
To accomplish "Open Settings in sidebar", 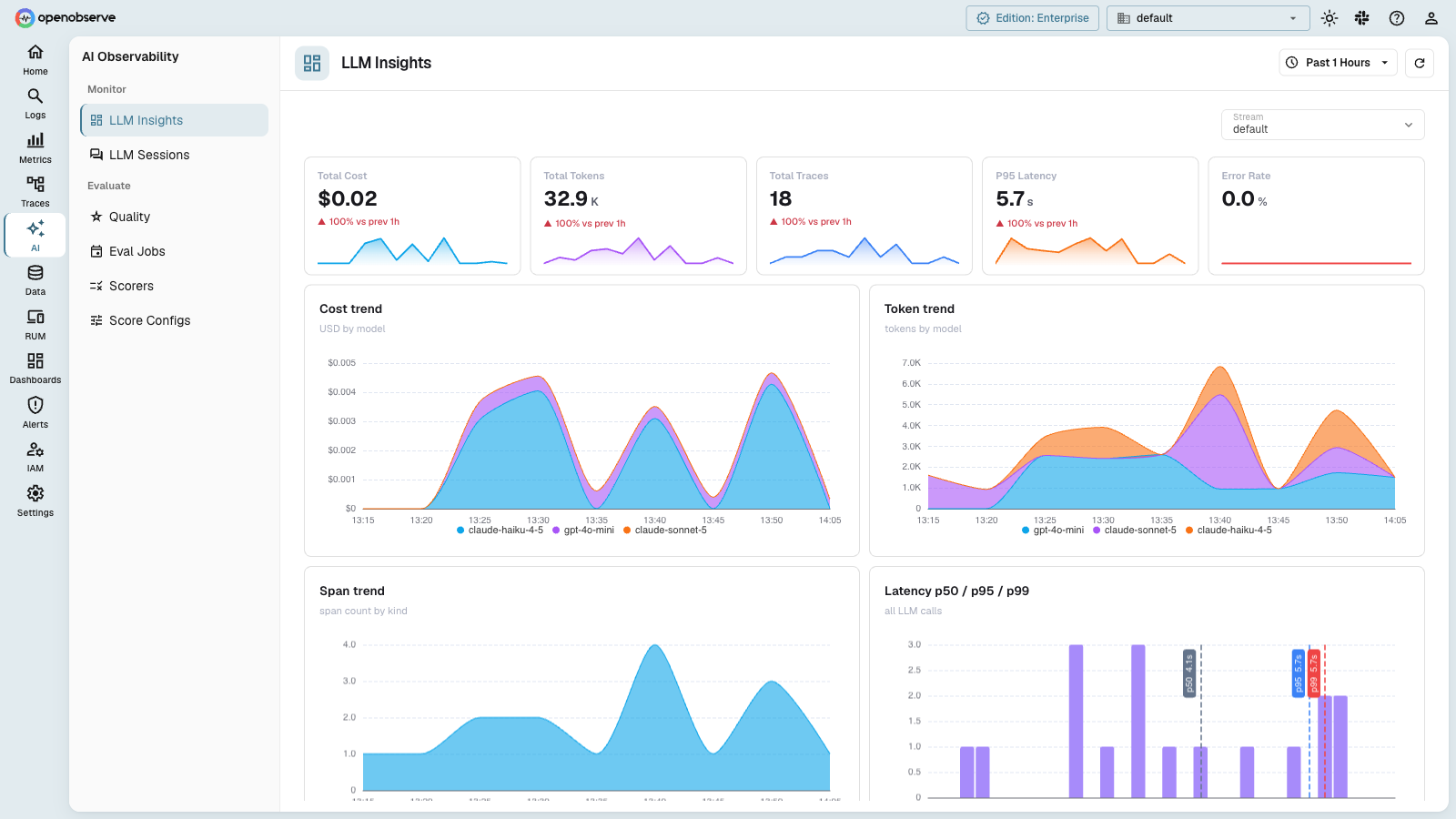I will pos(35,501).
